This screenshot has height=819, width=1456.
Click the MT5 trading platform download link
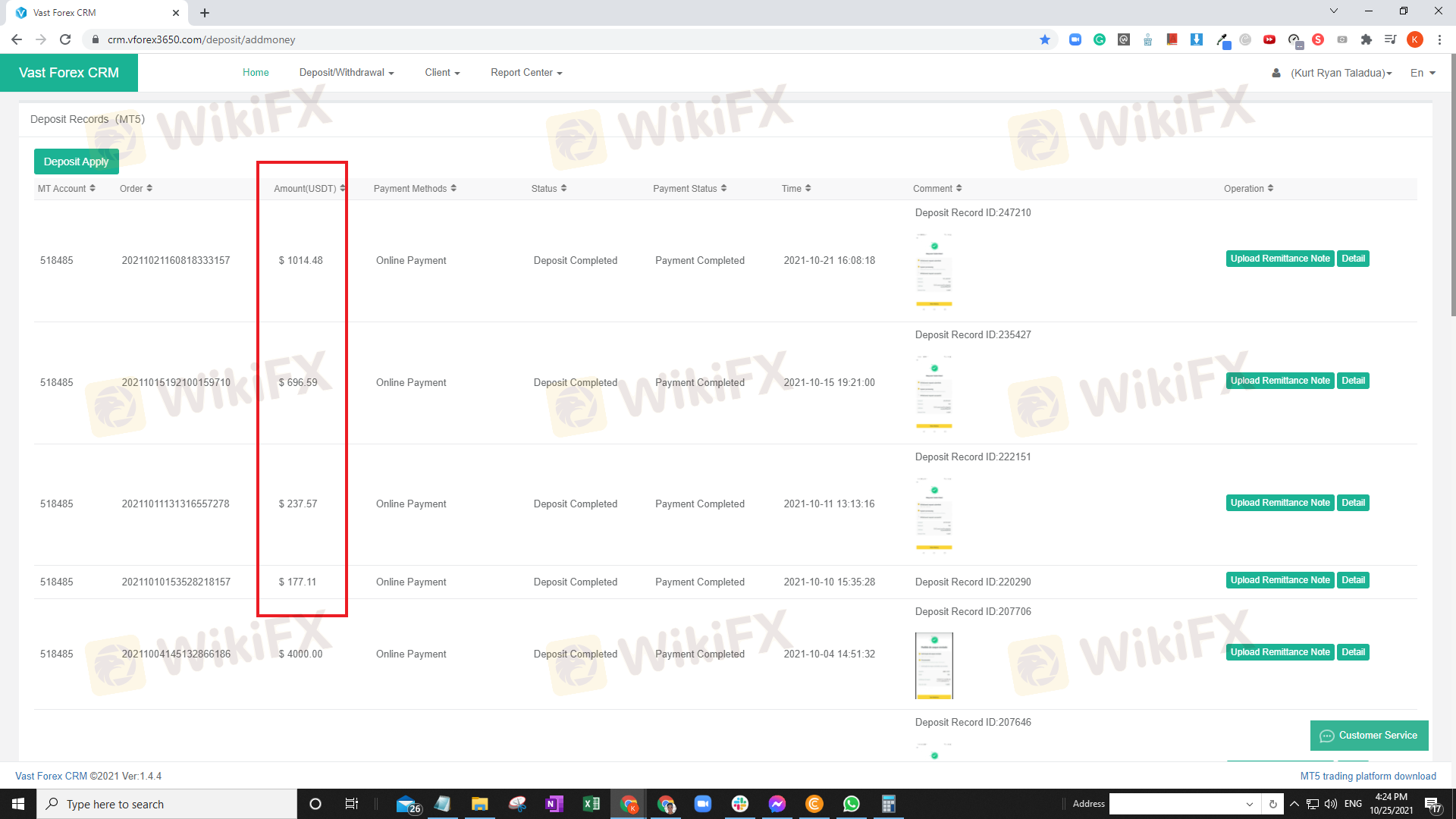point(1367,776)
